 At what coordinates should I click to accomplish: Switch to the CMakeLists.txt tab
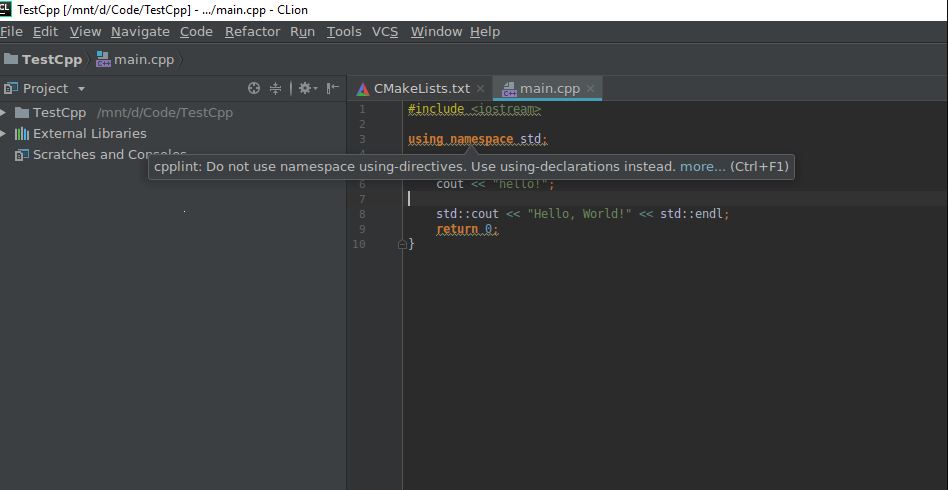click(421, 88)
